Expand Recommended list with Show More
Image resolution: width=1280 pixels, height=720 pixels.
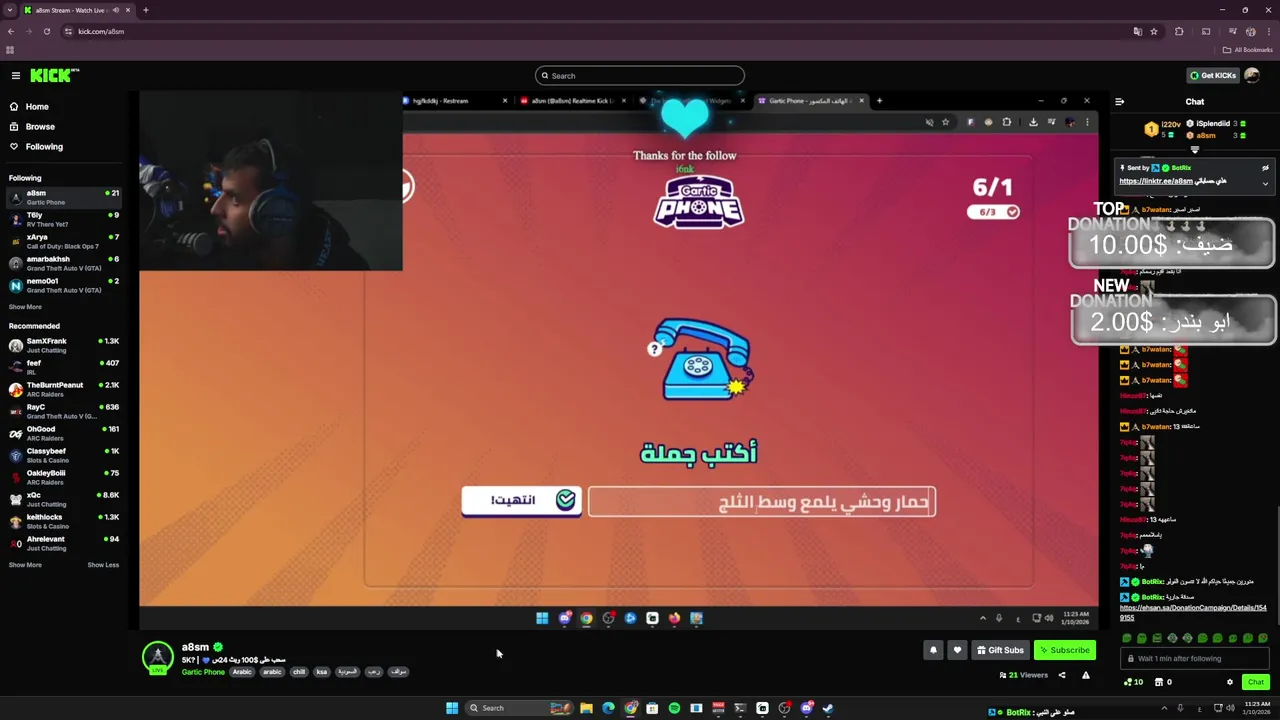point(25,565)
